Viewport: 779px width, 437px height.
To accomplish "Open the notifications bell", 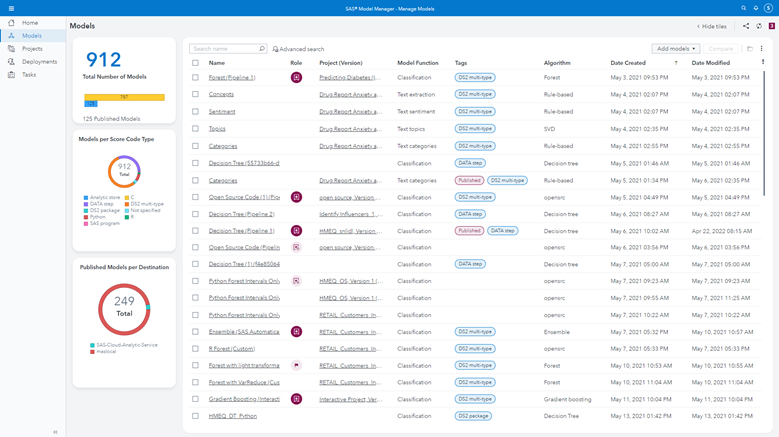I will pos(757,7).
